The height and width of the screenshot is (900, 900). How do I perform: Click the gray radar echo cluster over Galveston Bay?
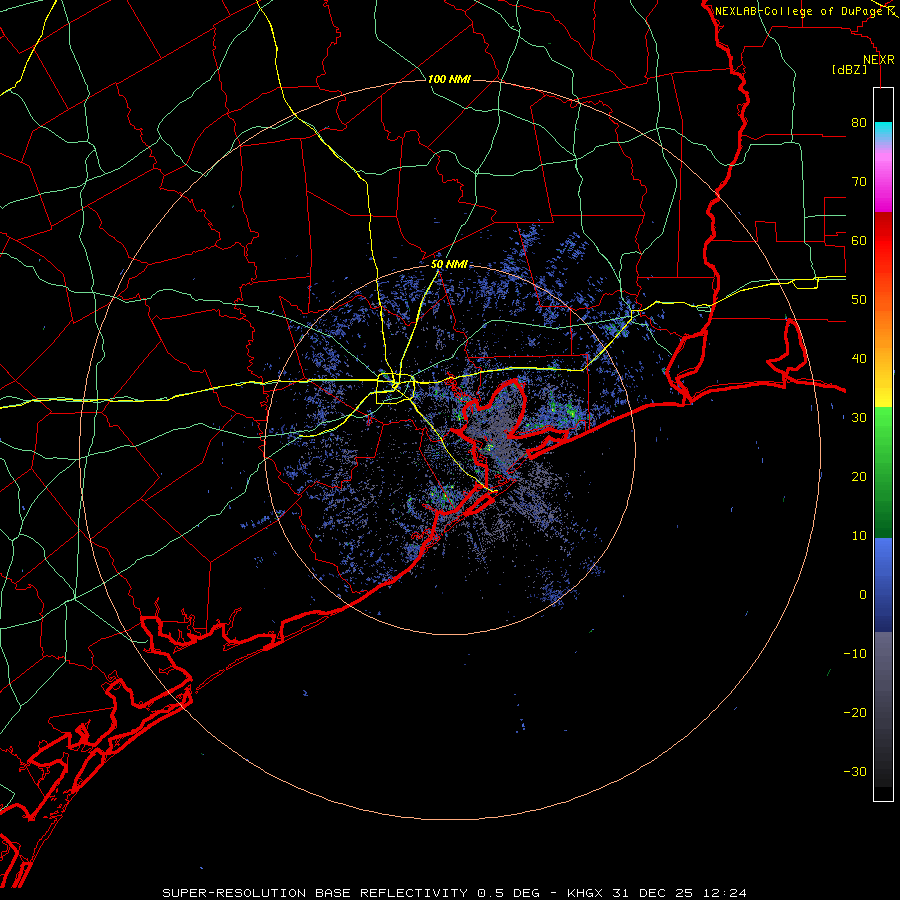click(496, 428)
